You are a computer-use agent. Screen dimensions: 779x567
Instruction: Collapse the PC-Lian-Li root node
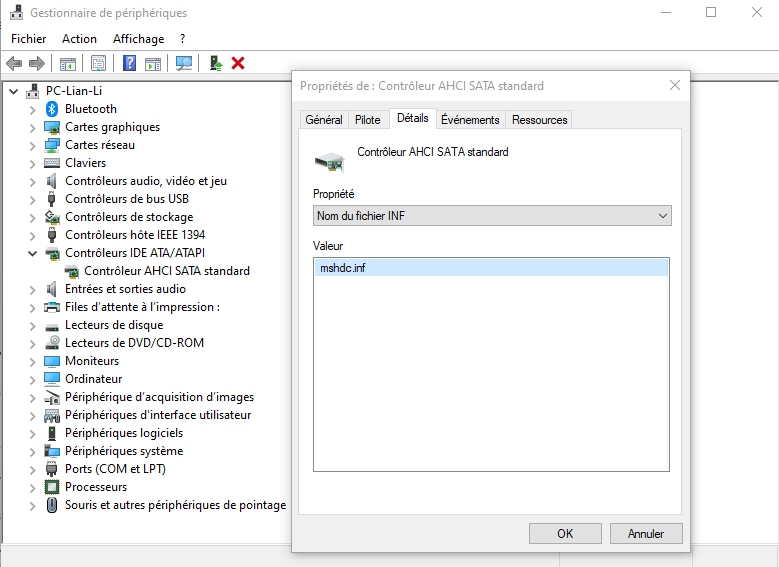(x=13, y=91)
